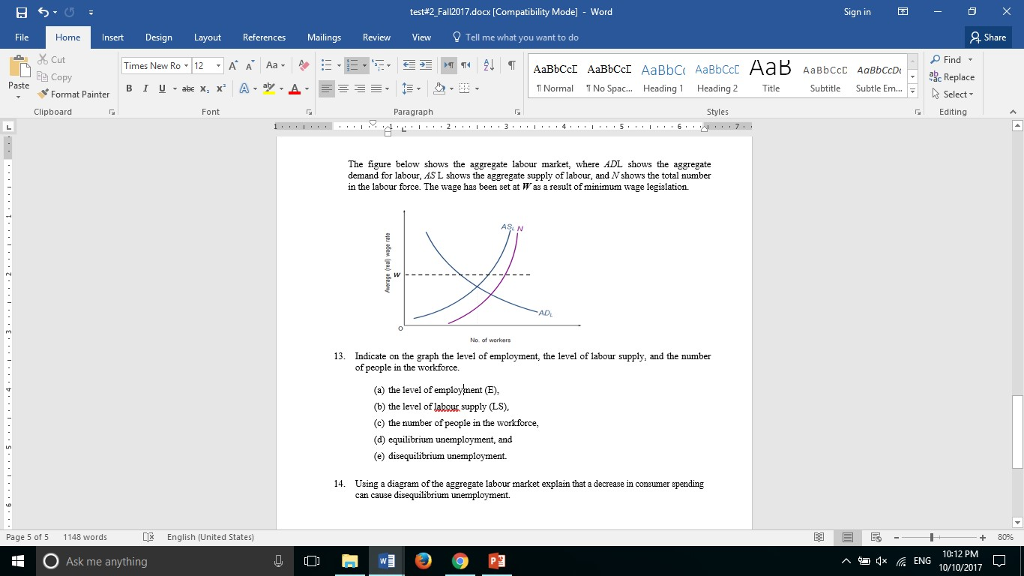Click the zoom slider in status bar
The width and height of the screenshot is (1024, 576).
[x=932, y=537]
